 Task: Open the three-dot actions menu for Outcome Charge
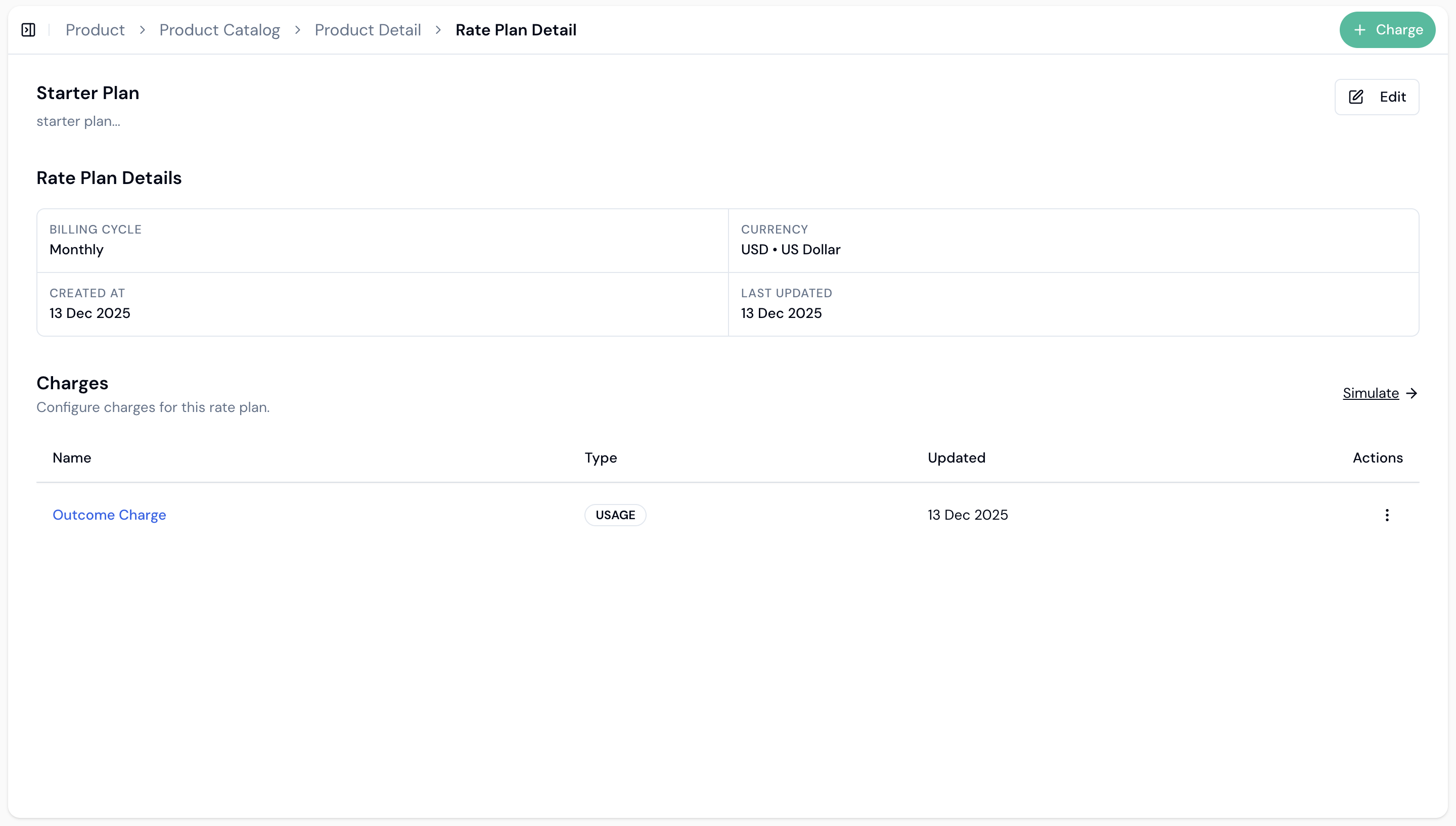[x=1386, y=515]
